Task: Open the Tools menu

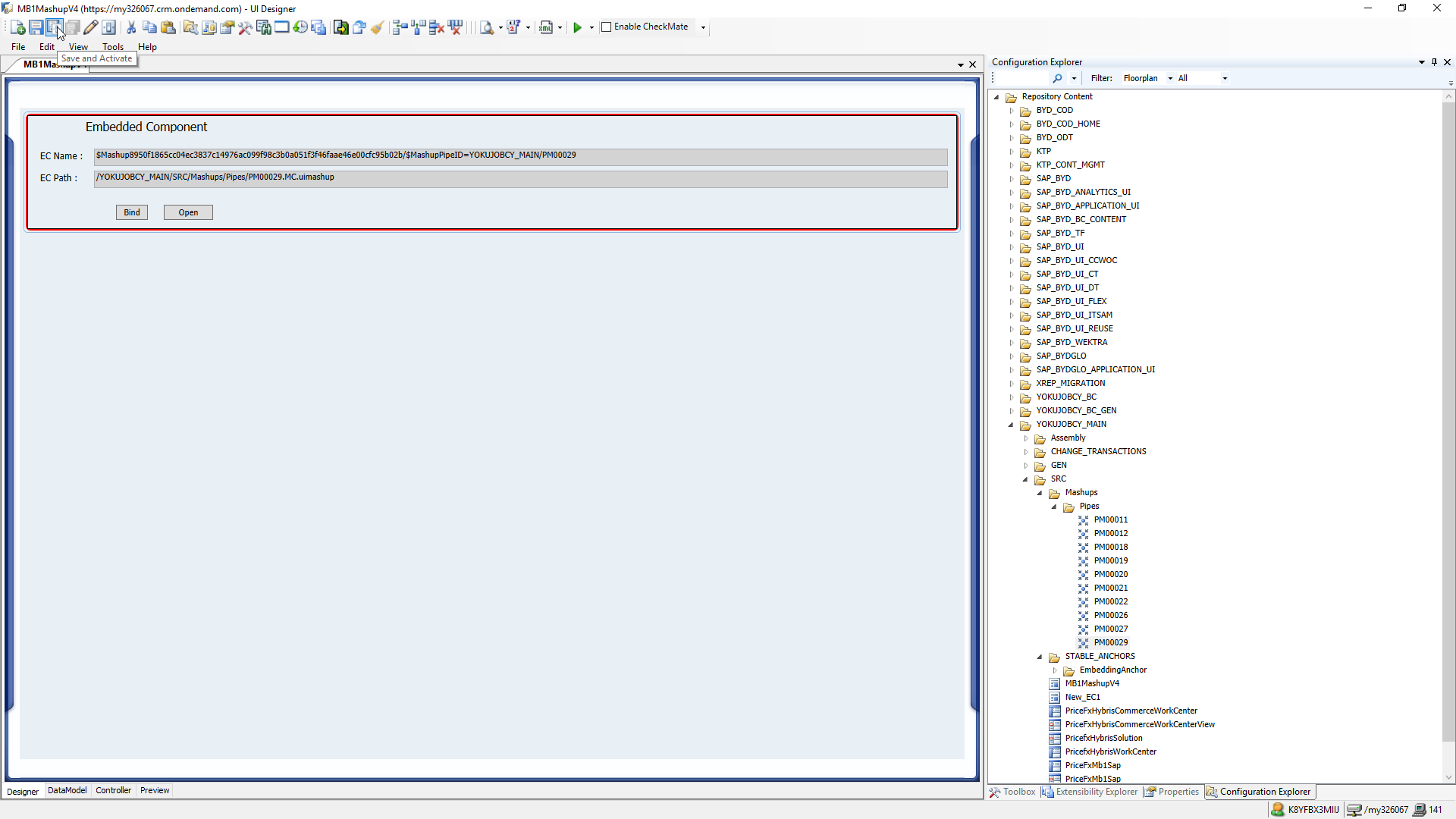Action: tap(113, 47)
